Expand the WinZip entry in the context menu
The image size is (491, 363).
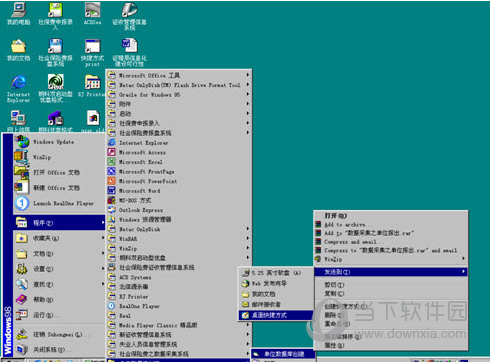coord(391,259)
